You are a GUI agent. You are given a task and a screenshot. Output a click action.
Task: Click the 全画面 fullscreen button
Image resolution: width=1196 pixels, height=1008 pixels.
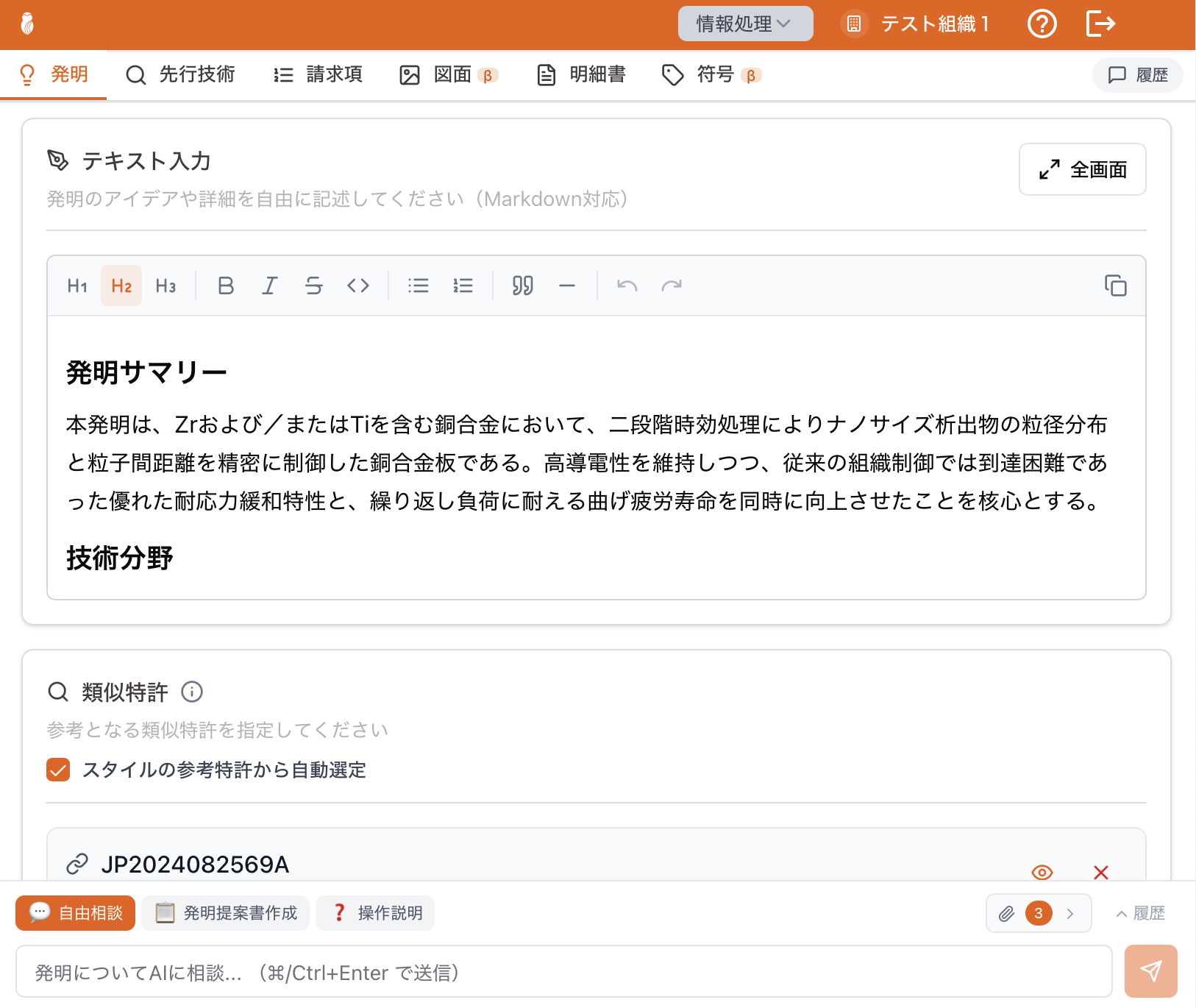pos(1082,169)
